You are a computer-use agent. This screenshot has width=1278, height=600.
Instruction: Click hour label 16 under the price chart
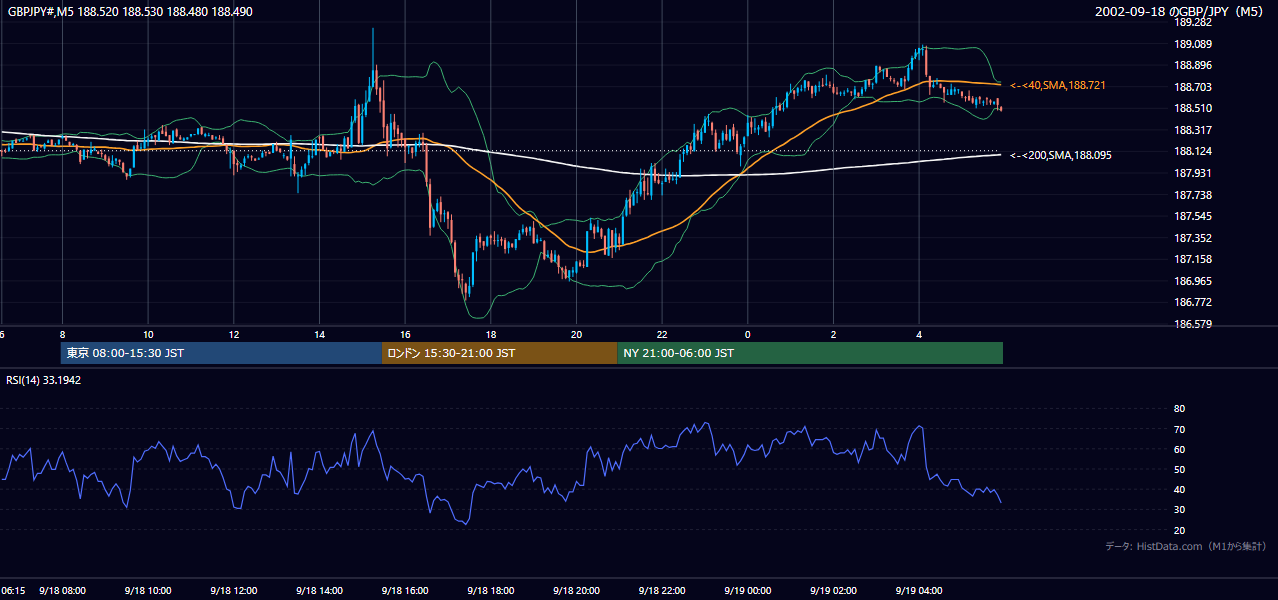click(405, 335)
